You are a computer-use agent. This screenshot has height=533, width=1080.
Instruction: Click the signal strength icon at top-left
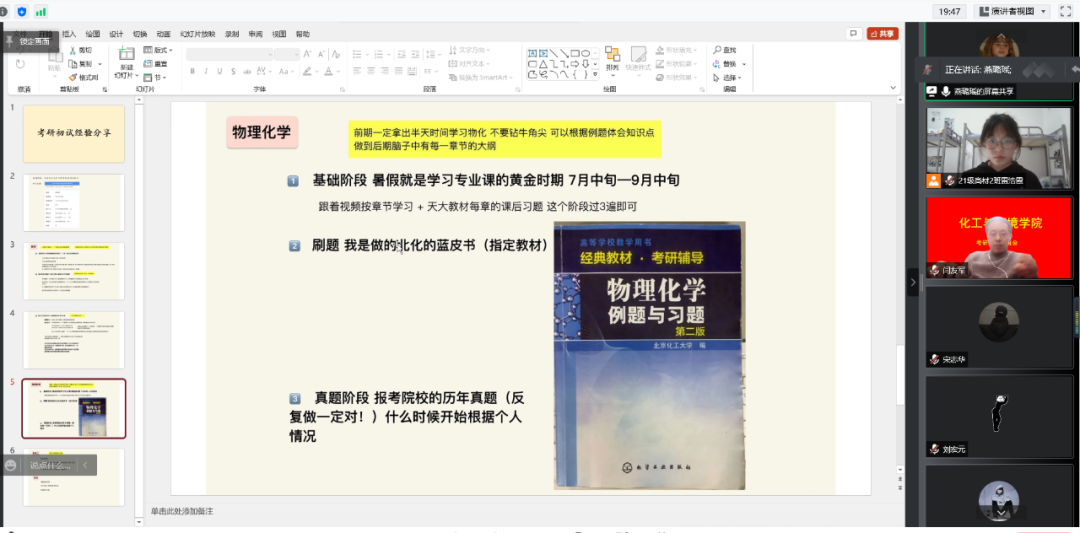point(41,11)
